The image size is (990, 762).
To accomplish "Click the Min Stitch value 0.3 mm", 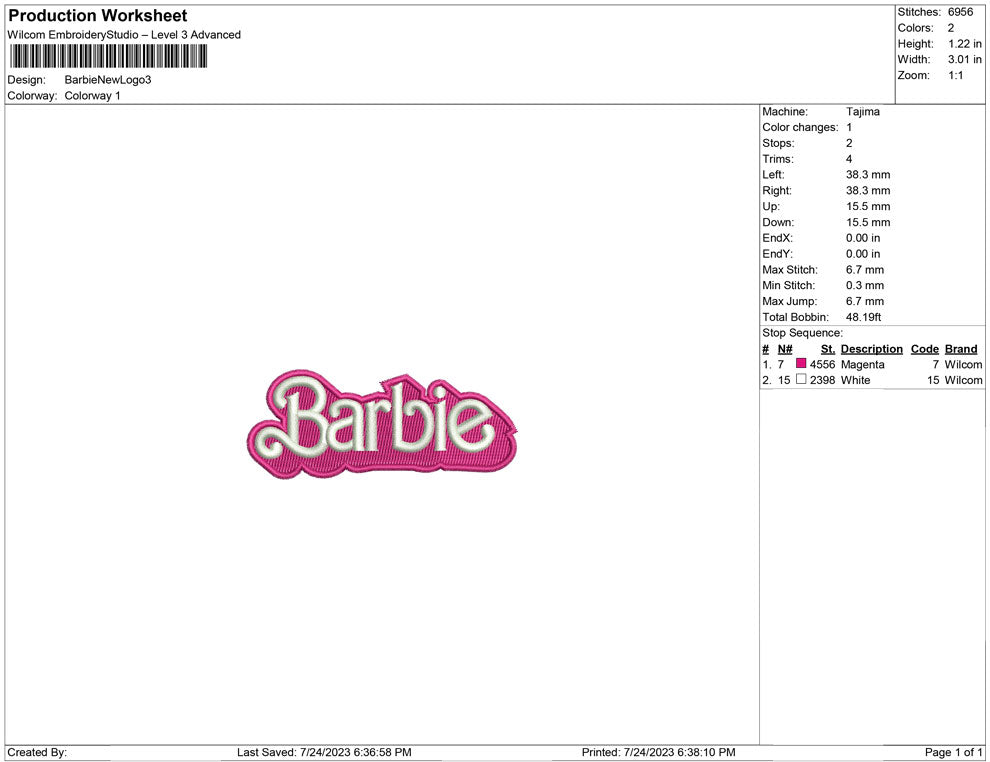I will [x=865, y=285].
